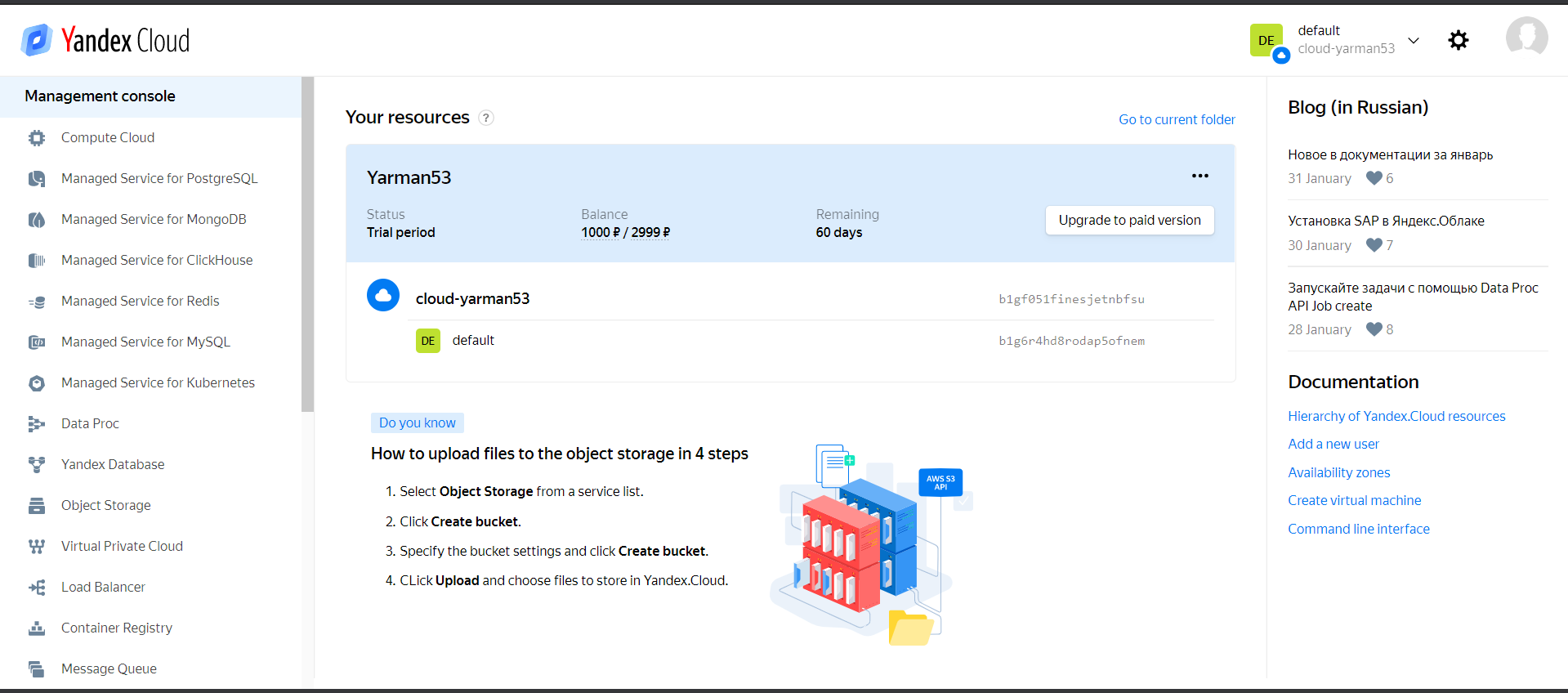Click the cloud ID b1gf051finesjetnbfsu
The height and width of the screenshot is (693, 1568).
(x=1071, y=299)
